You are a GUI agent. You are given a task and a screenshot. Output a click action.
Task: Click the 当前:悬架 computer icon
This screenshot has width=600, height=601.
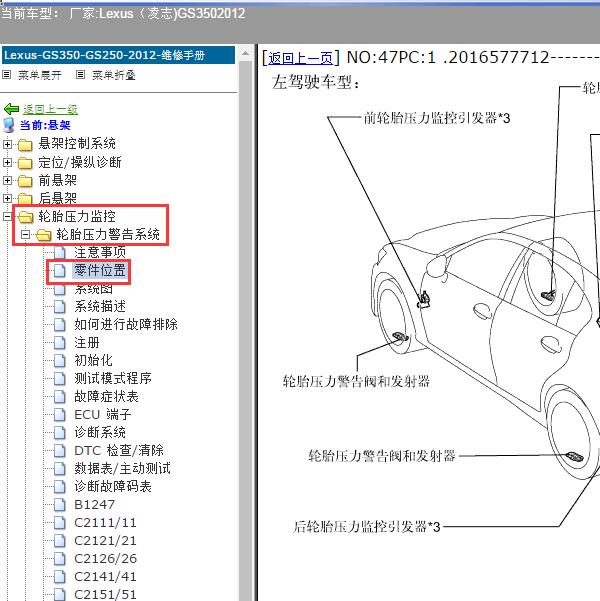(x=8, y=125)
